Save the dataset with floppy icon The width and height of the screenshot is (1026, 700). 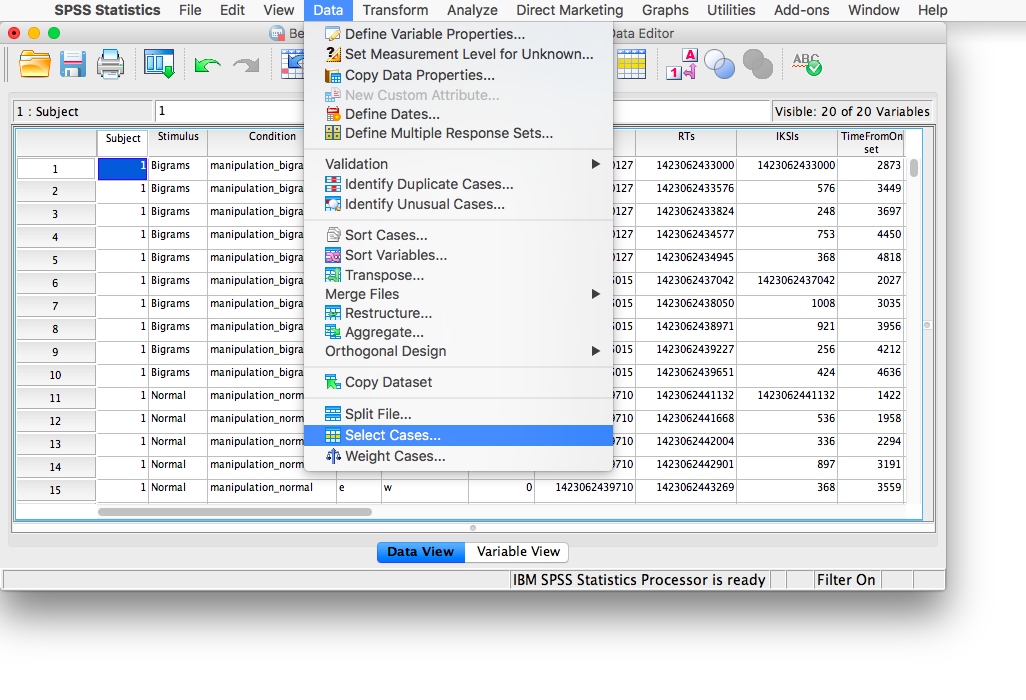pyautogui.click(x=73, y=64)
